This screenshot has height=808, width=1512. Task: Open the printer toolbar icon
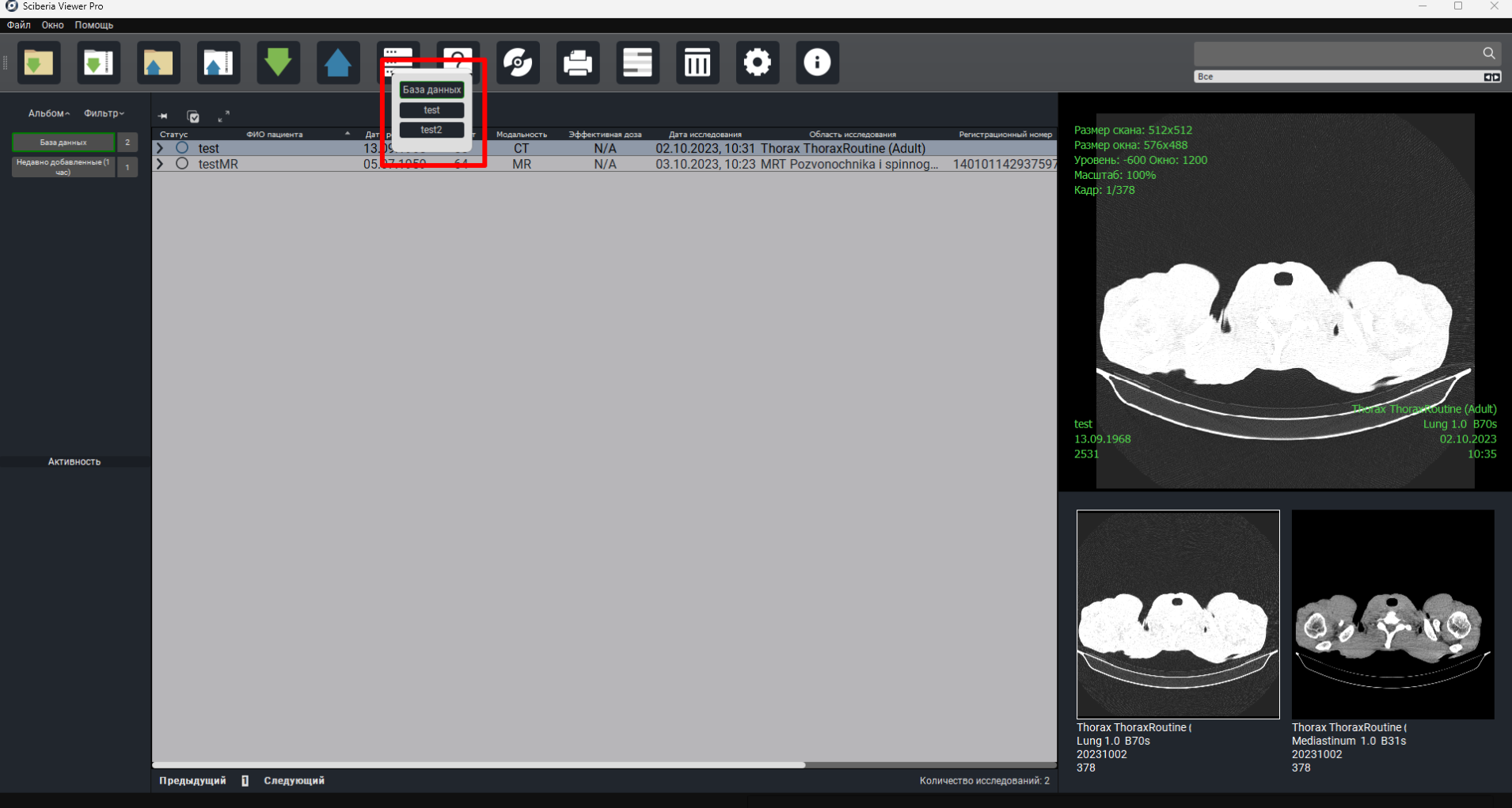tap(578, 63)
